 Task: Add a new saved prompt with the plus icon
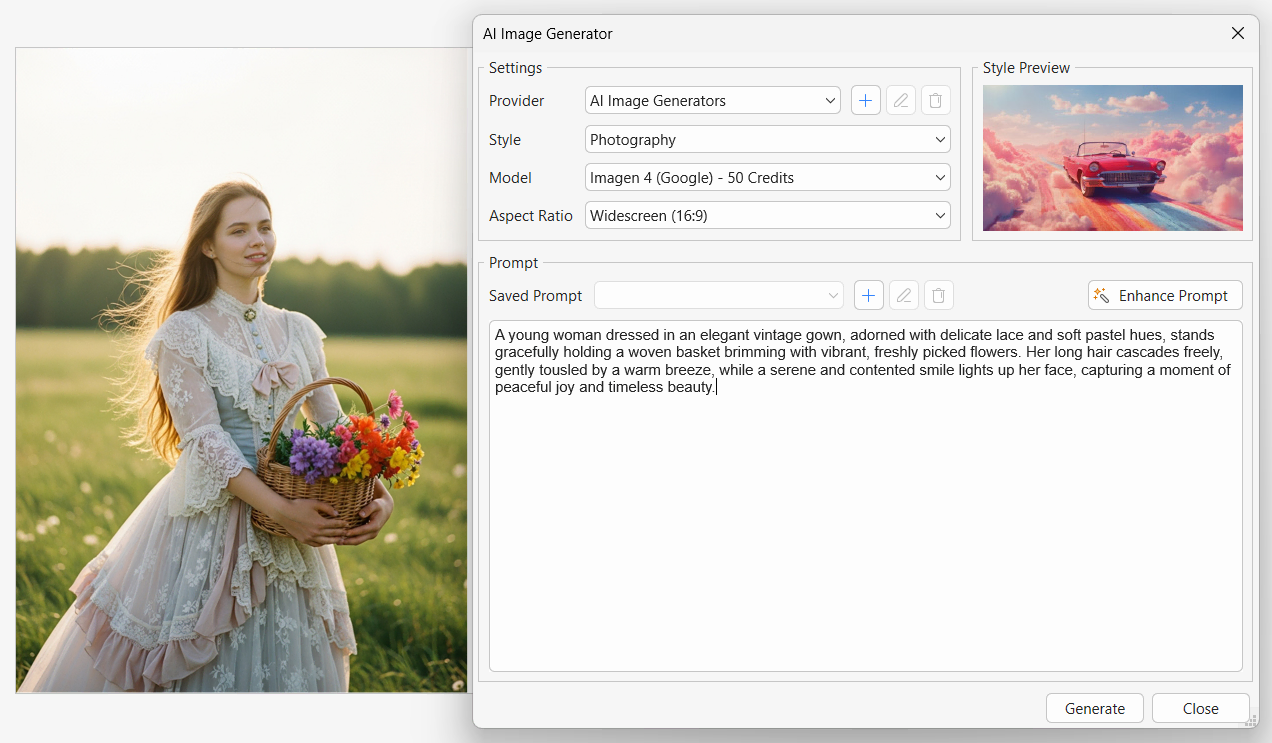click(868, 295)
